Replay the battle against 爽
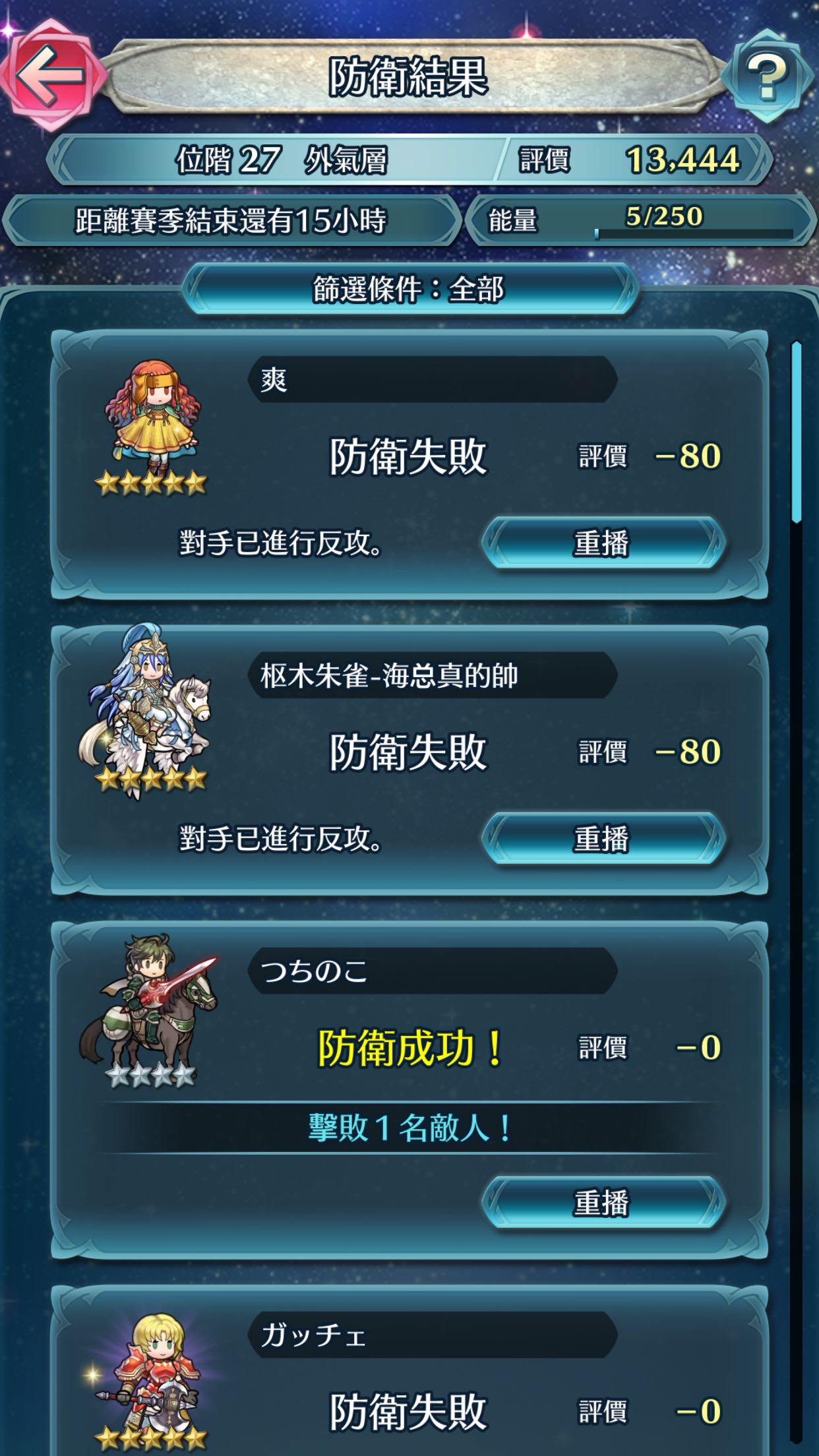This screenshot has height=1456, width=819. 603,543
